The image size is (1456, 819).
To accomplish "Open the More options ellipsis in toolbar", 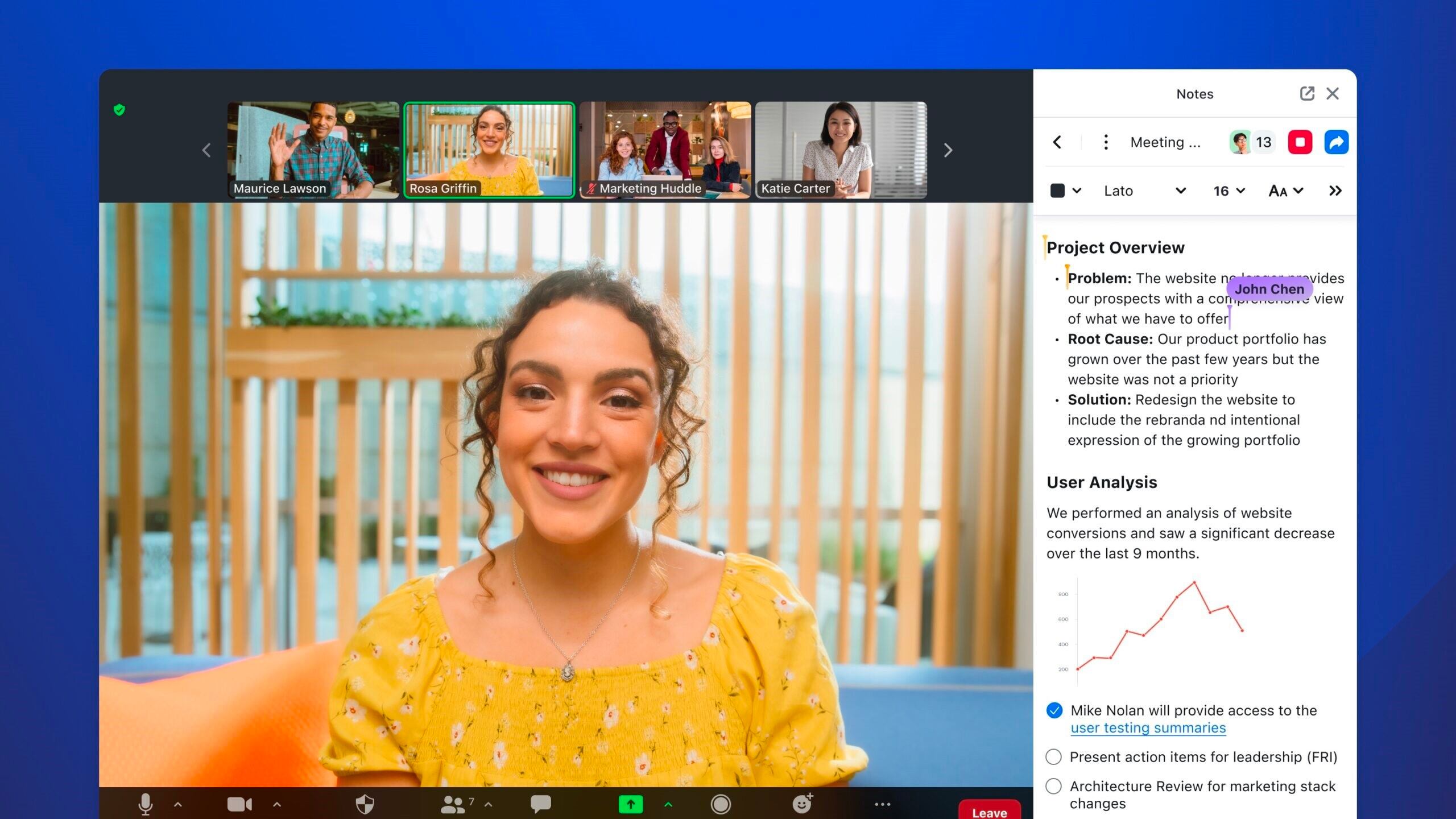I will (x=882, y=804).
